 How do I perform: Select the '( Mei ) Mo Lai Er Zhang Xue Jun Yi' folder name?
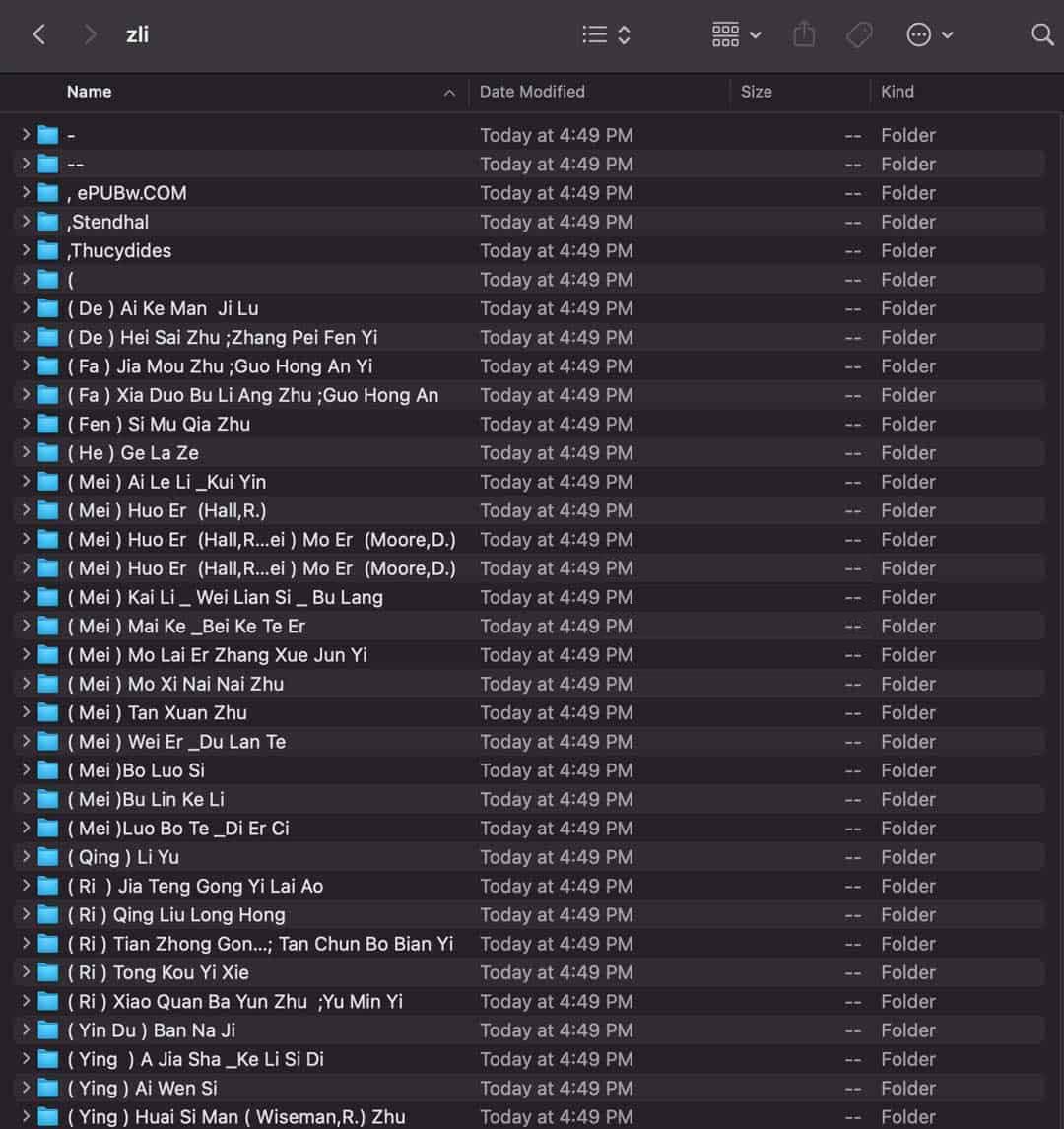click(218, 654)
